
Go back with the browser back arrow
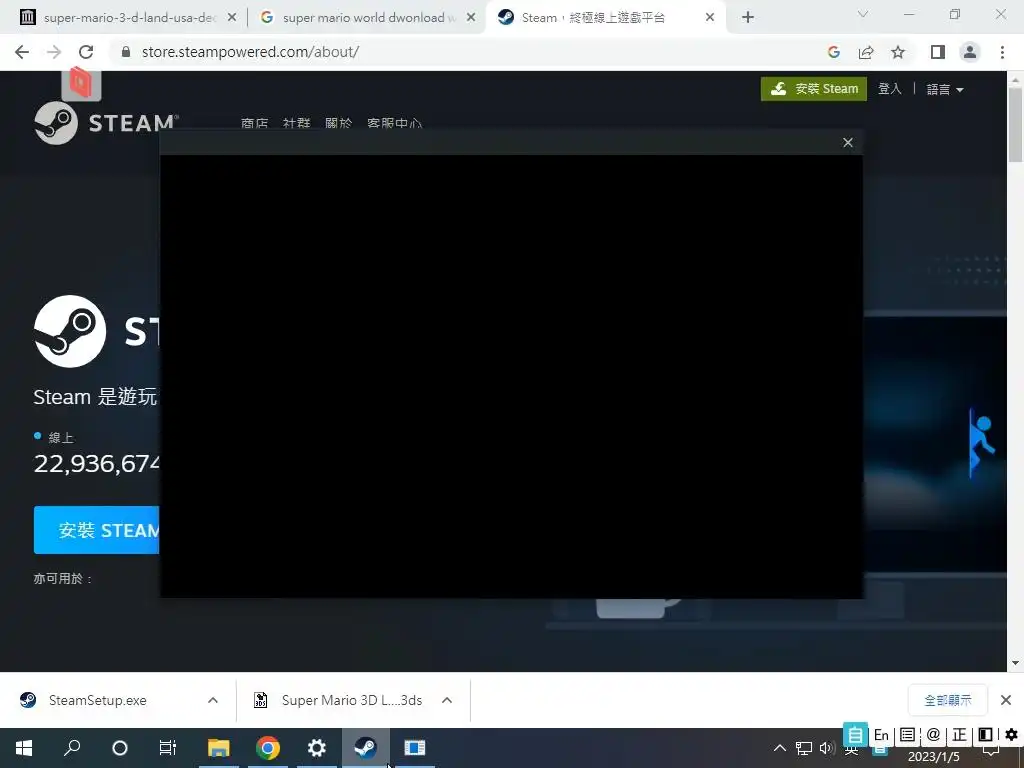[x=22, y=52]
